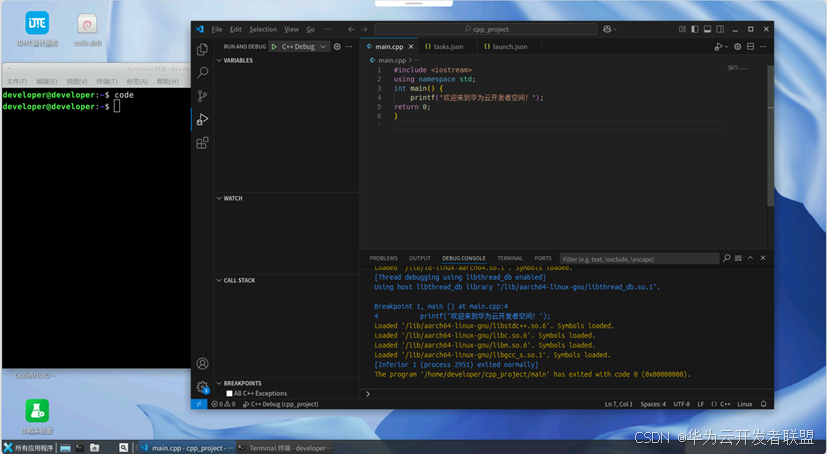This screenshot has height=454, width=827.
Task: Open the Selection menu
Action: 263,29
